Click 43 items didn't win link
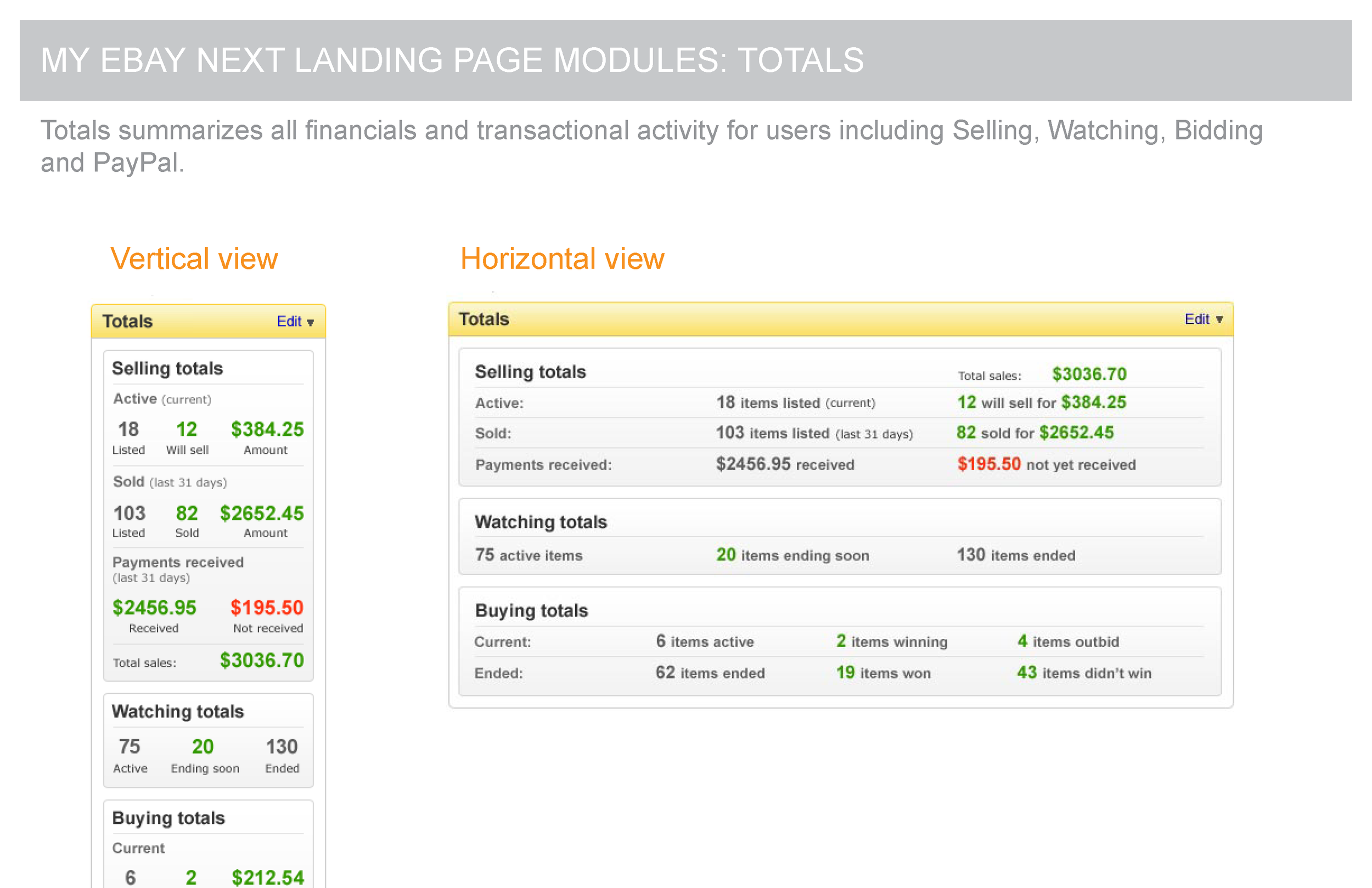The width and height of the screenshot is (1372, 888). (1084, 672)
